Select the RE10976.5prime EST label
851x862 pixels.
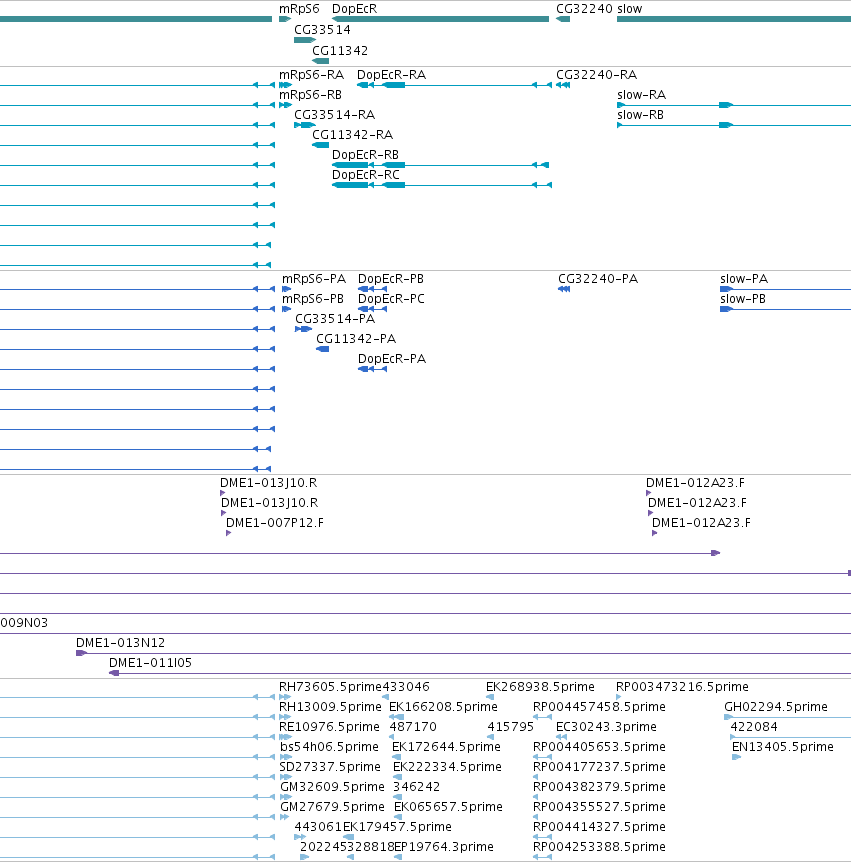(x=329, y=727)
